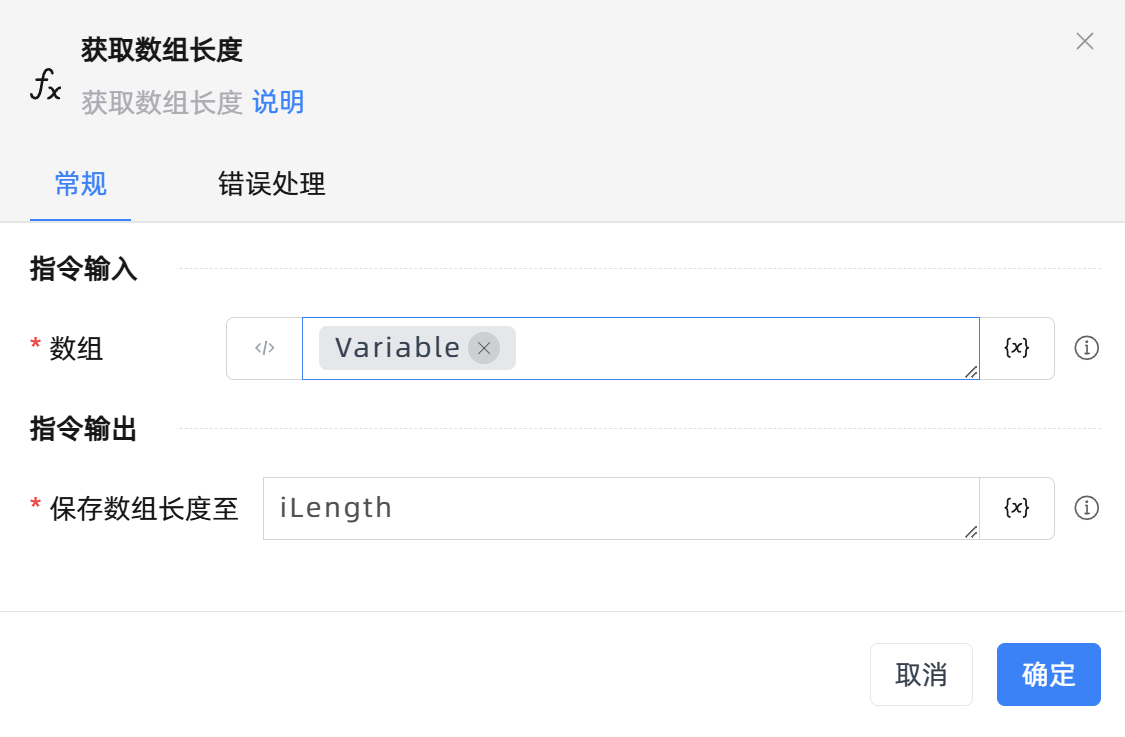Click the 指令输出 section heading
The image size is (1125, 737).
84,429
